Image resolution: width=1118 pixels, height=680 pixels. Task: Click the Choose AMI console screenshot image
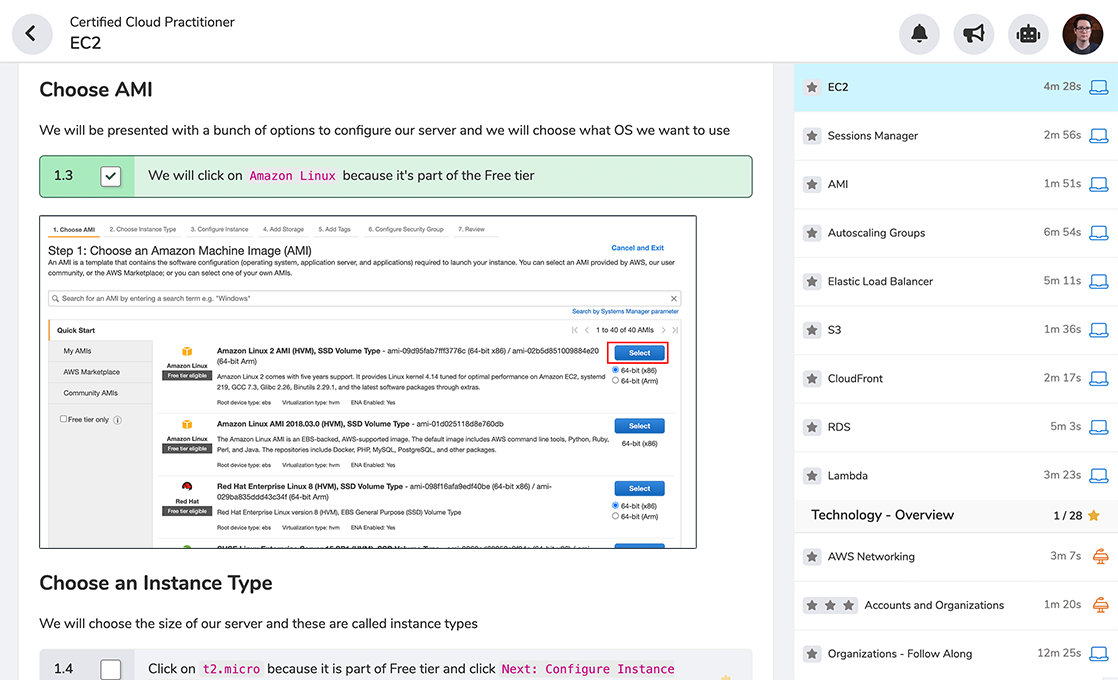[x=368, y=382]
